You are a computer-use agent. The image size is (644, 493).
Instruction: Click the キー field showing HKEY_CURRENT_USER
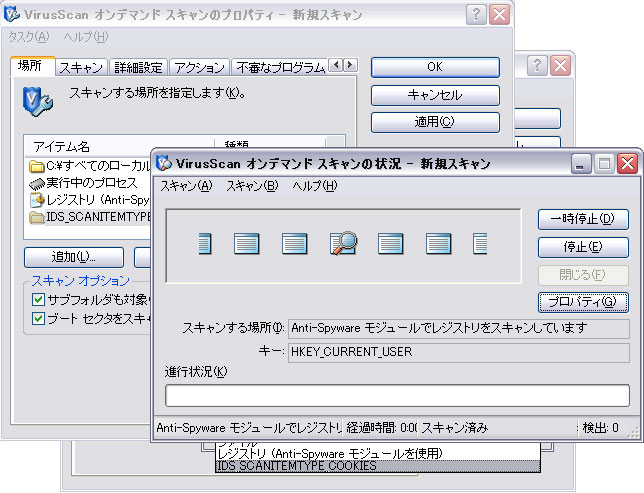click(459, 352)
